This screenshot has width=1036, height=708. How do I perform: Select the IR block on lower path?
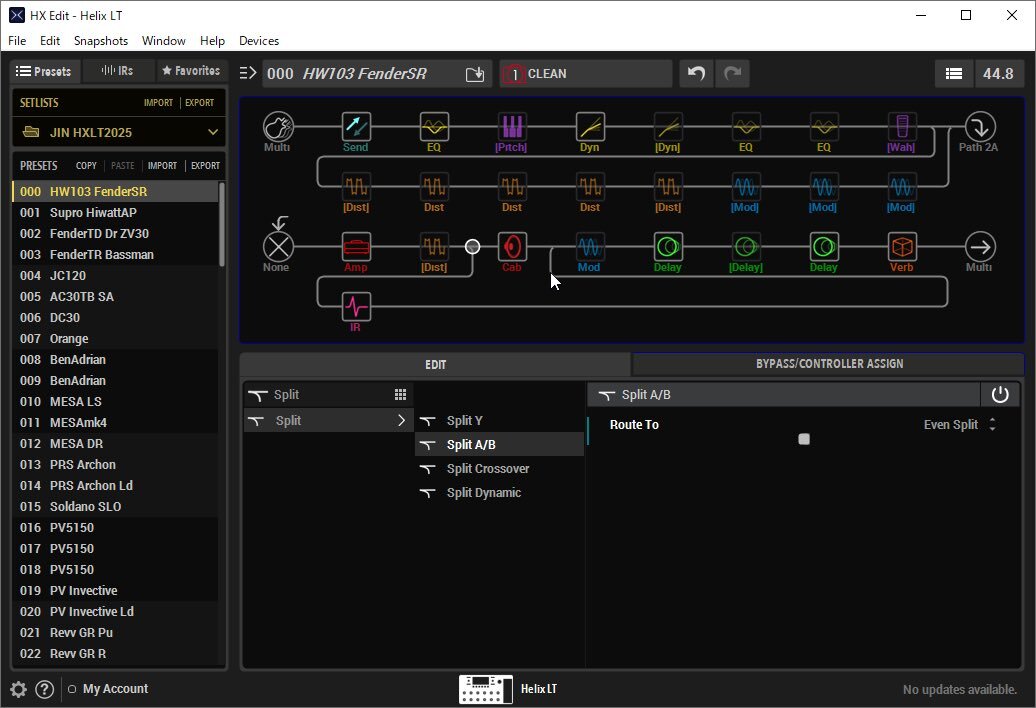coord(356,306)
